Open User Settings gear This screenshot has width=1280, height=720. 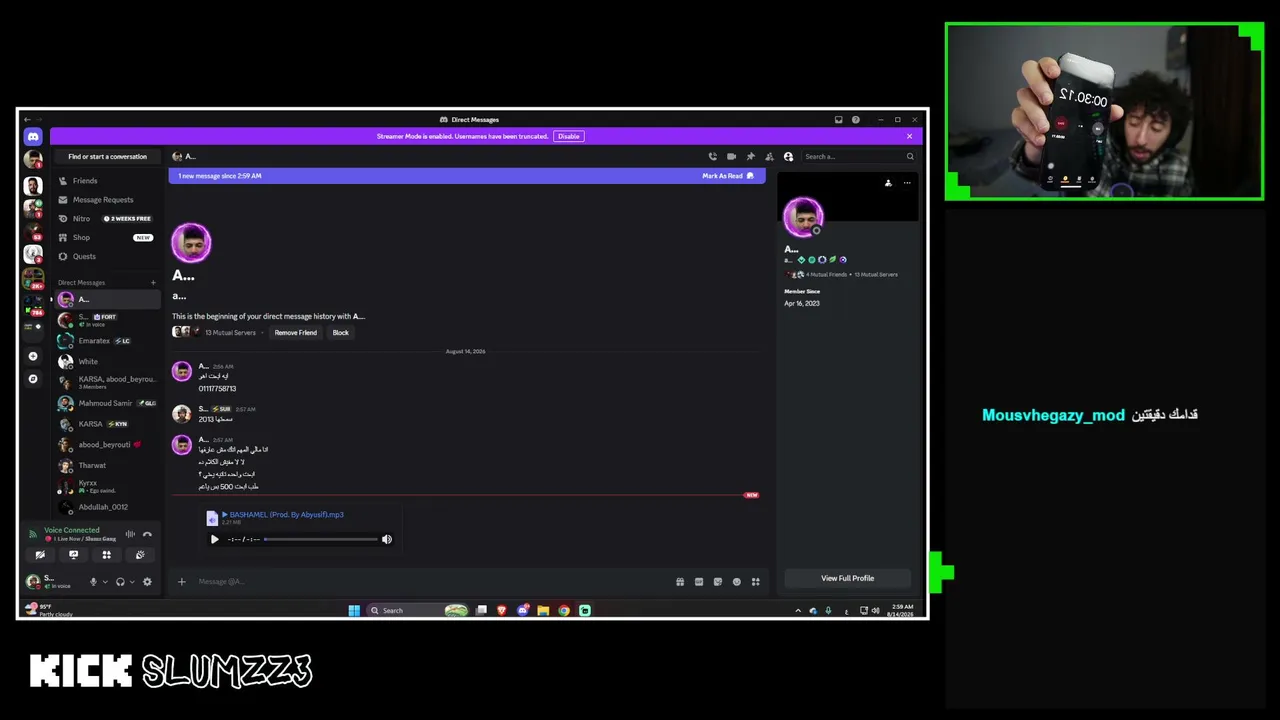click(147, 582)
